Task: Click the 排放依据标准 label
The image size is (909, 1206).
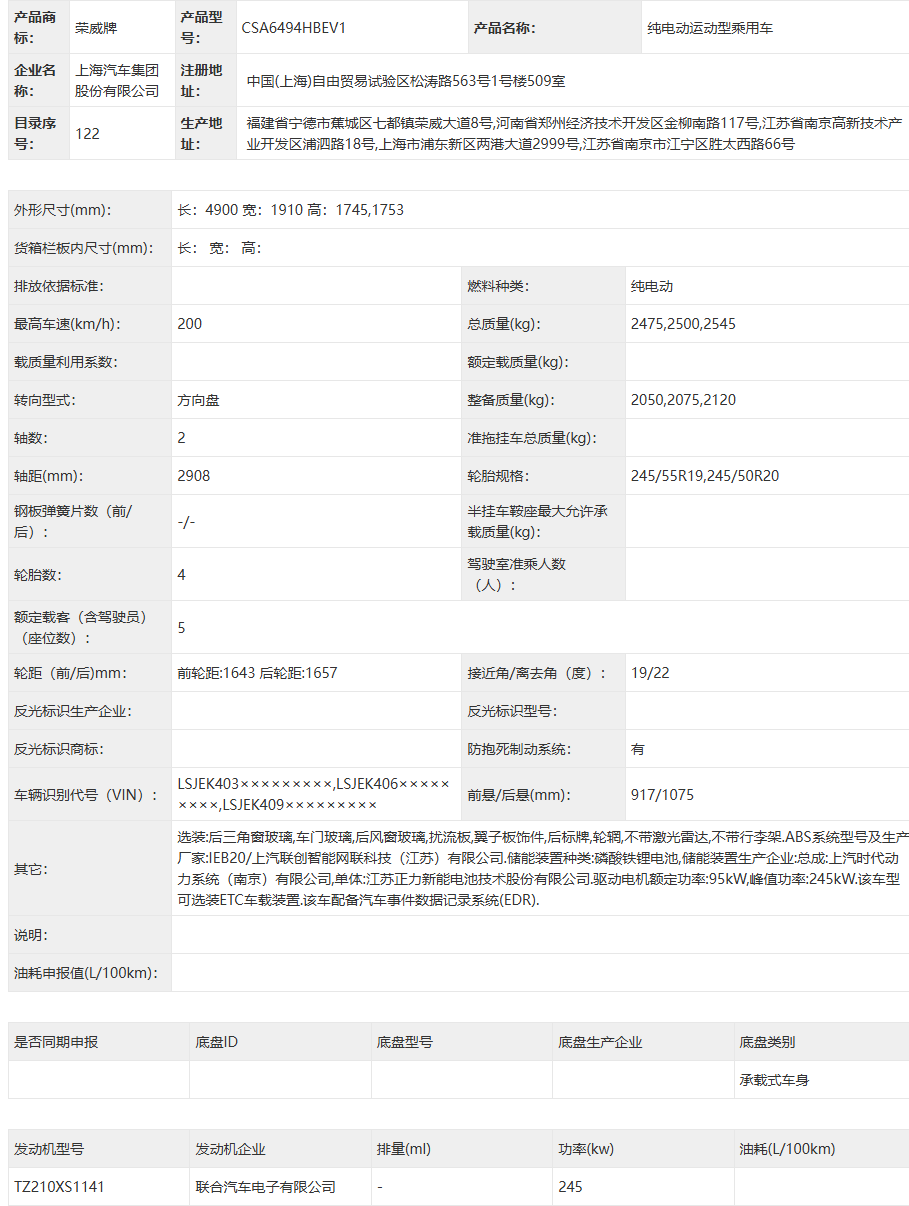Action: [x=59, y=286]
